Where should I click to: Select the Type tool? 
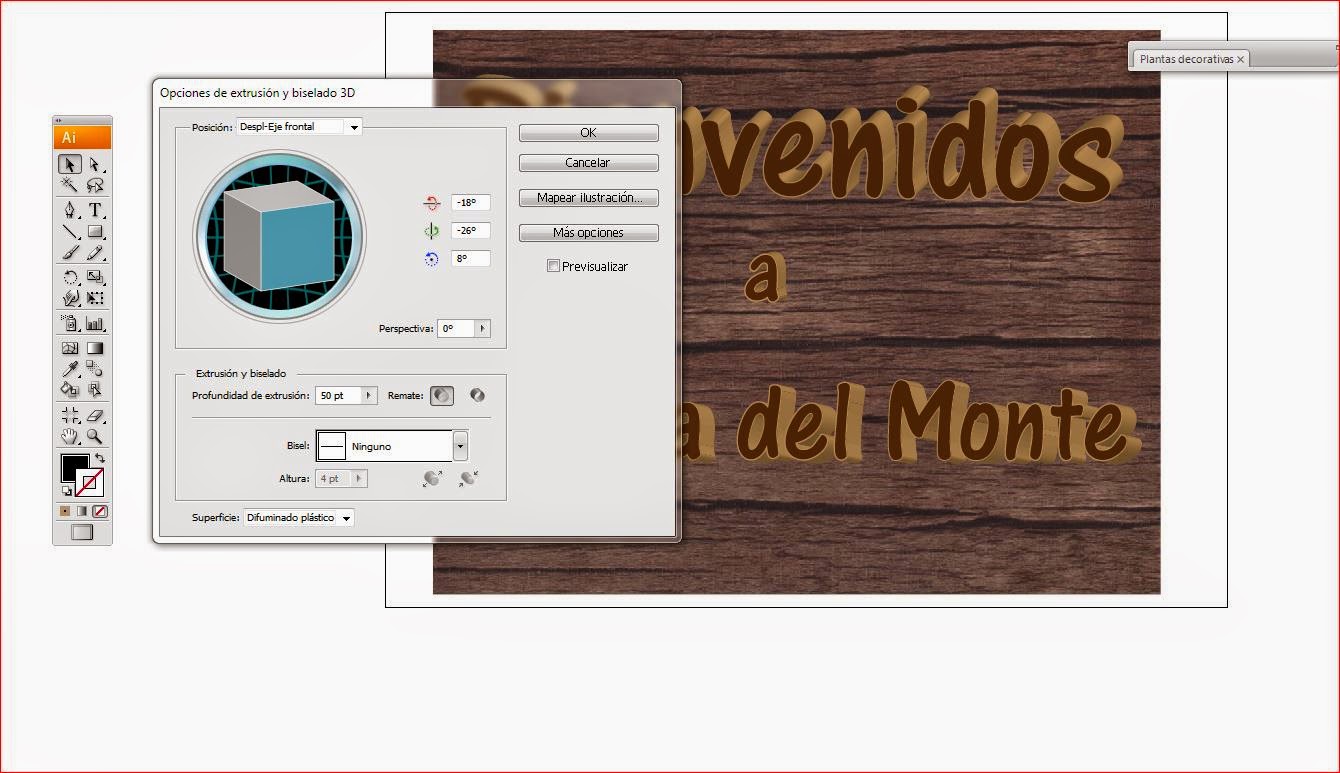tap(95, 210)
